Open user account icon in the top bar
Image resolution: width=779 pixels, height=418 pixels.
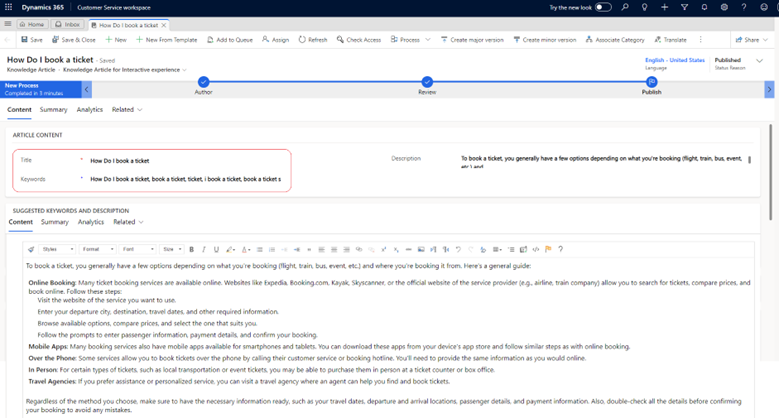tap(764, 7)
